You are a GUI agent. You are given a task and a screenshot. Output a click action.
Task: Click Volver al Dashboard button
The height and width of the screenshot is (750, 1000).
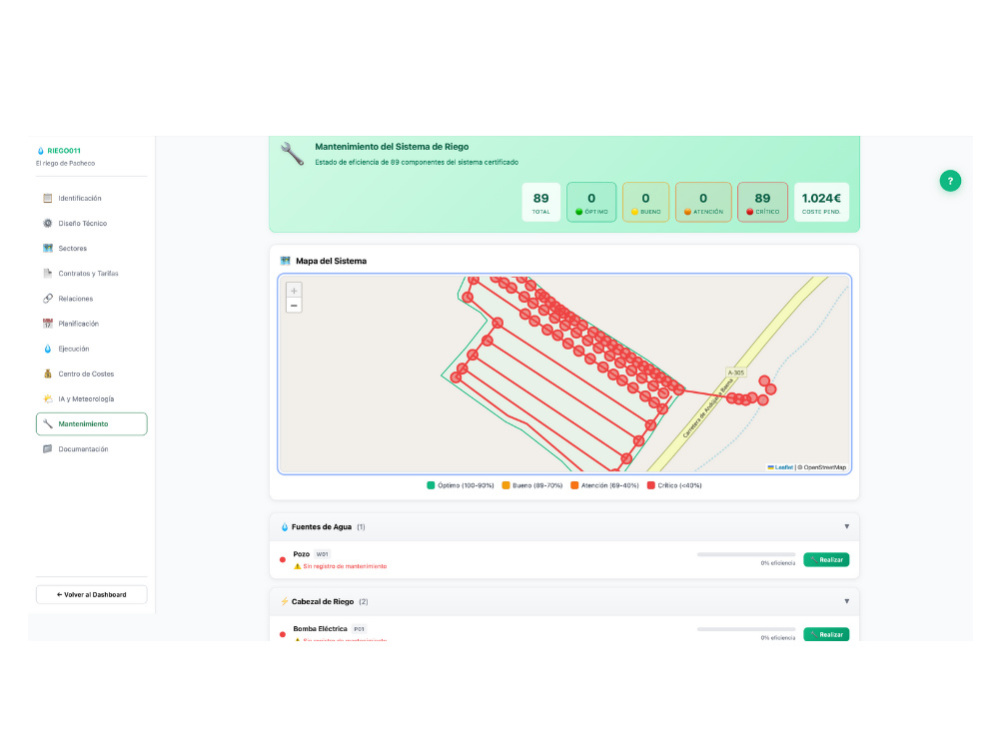click(x=92, y=594)
